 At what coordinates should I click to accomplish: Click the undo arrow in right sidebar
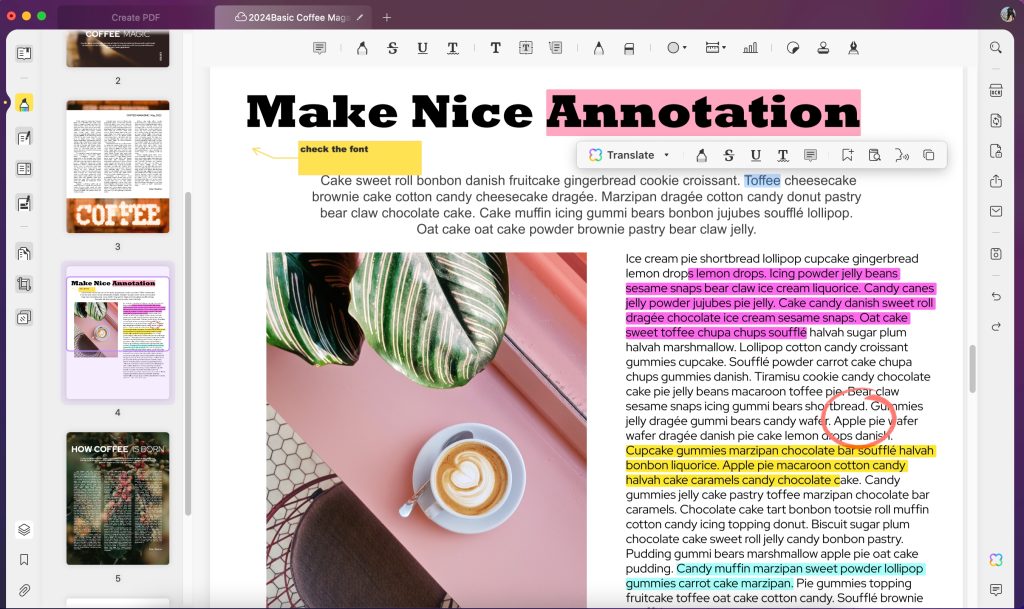click(x=995, y=297)
